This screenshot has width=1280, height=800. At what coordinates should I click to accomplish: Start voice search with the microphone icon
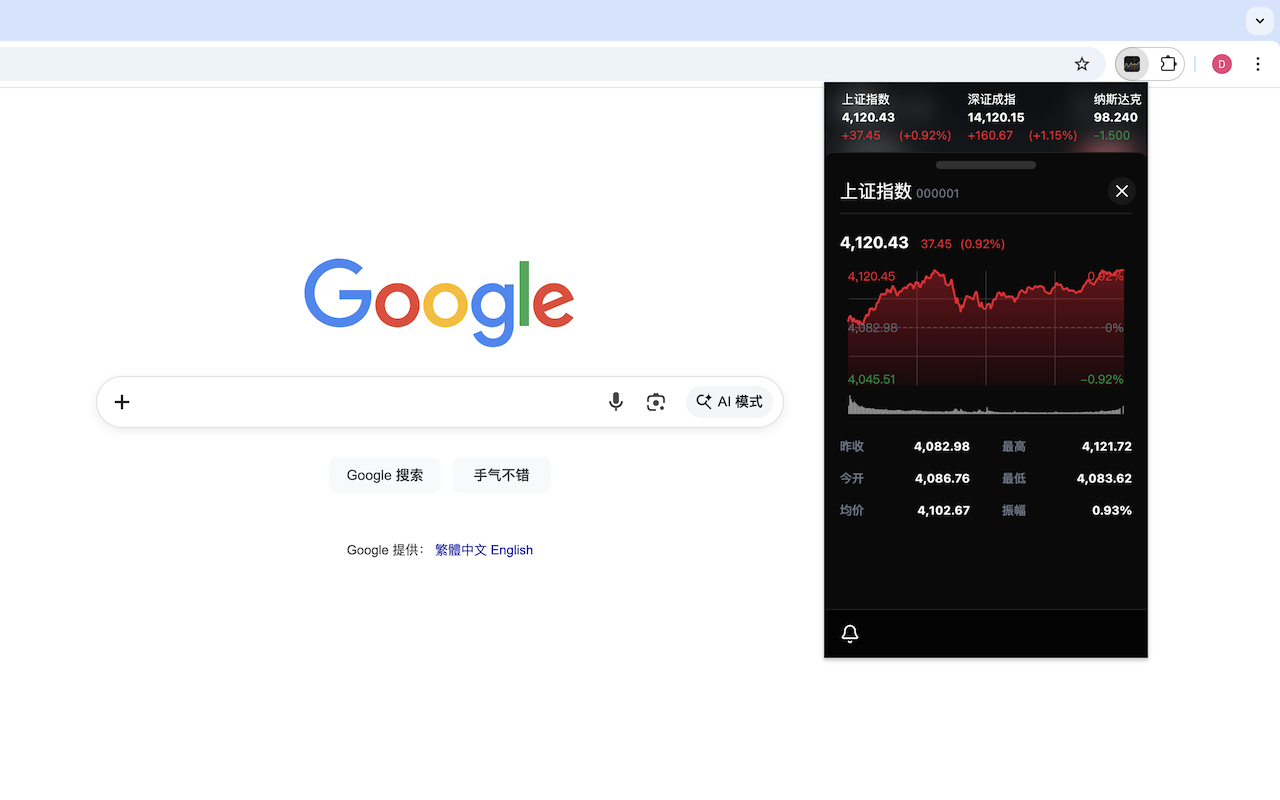[615, 401]
